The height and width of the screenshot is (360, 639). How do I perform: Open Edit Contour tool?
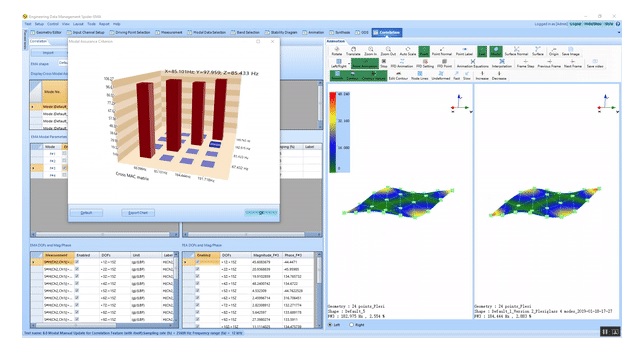tap(398, 75)
